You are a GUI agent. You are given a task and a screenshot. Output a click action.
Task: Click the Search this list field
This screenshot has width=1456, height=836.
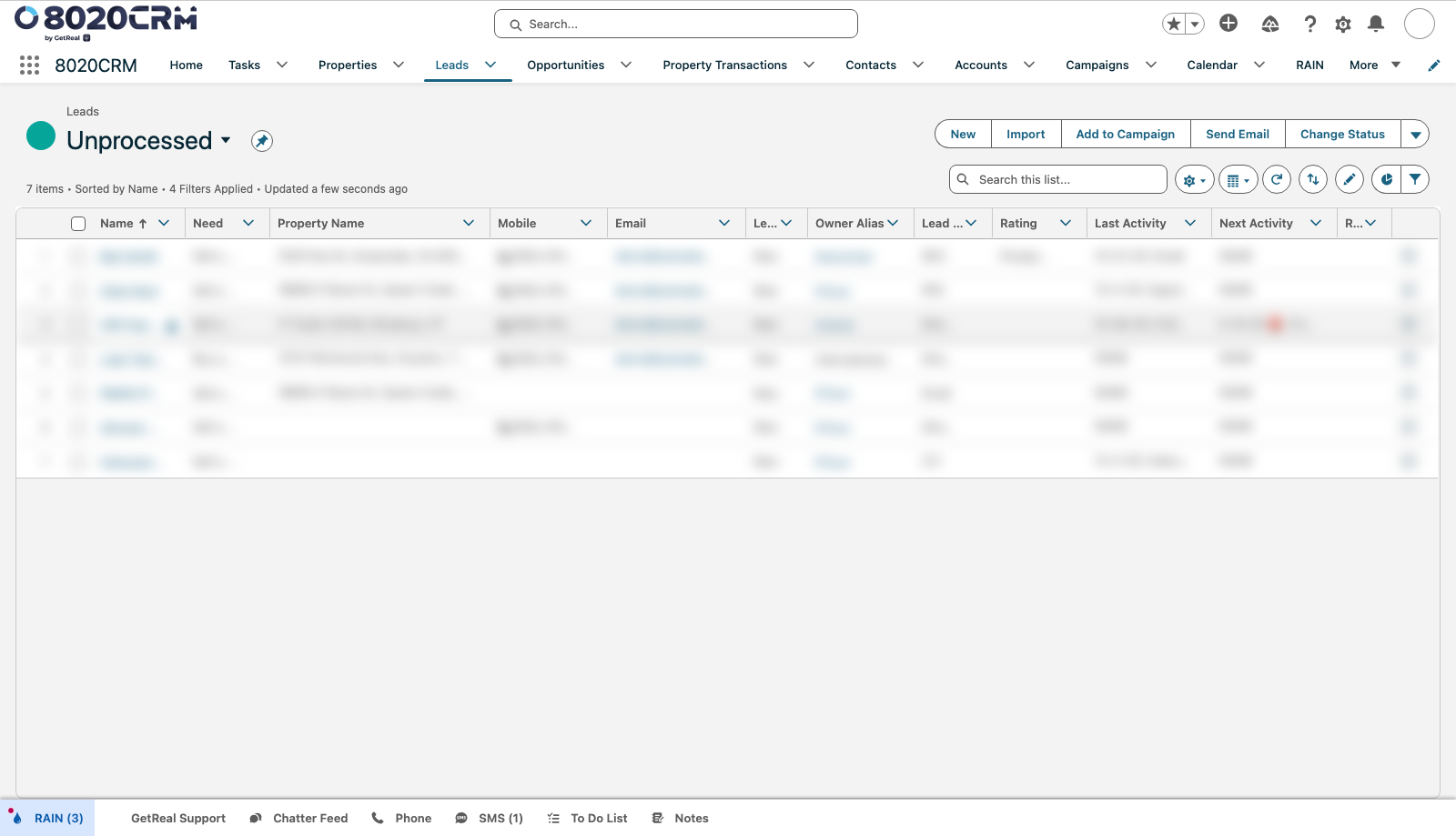point(1057,179)
